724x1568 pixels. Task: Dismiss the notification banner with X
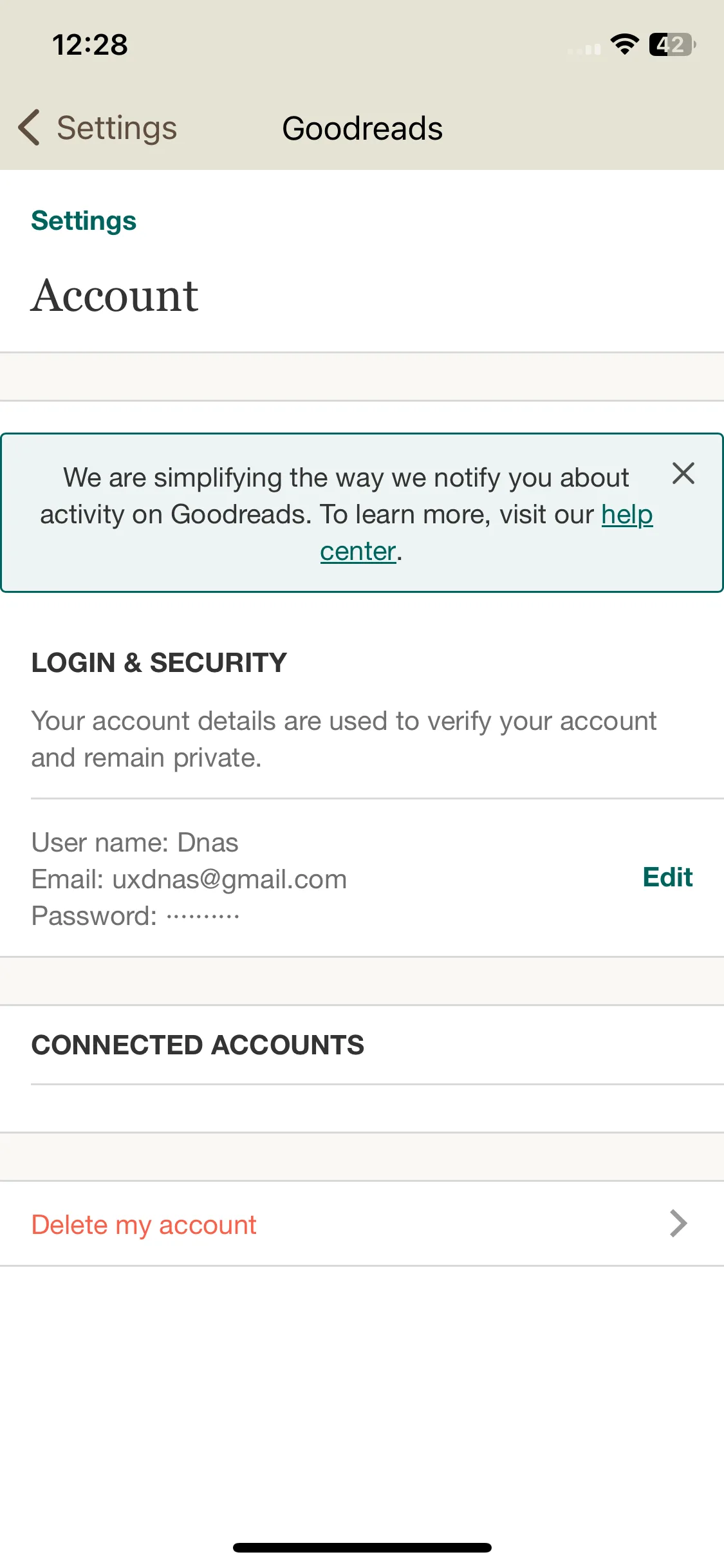click(x=683, y=473)
